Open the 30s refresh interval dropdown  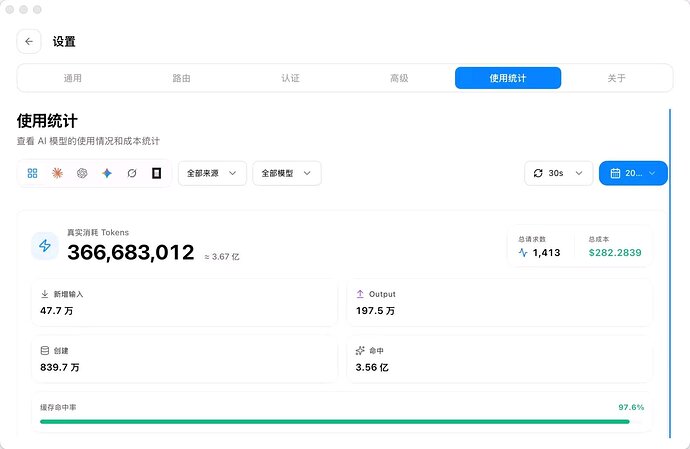point(558,173)
